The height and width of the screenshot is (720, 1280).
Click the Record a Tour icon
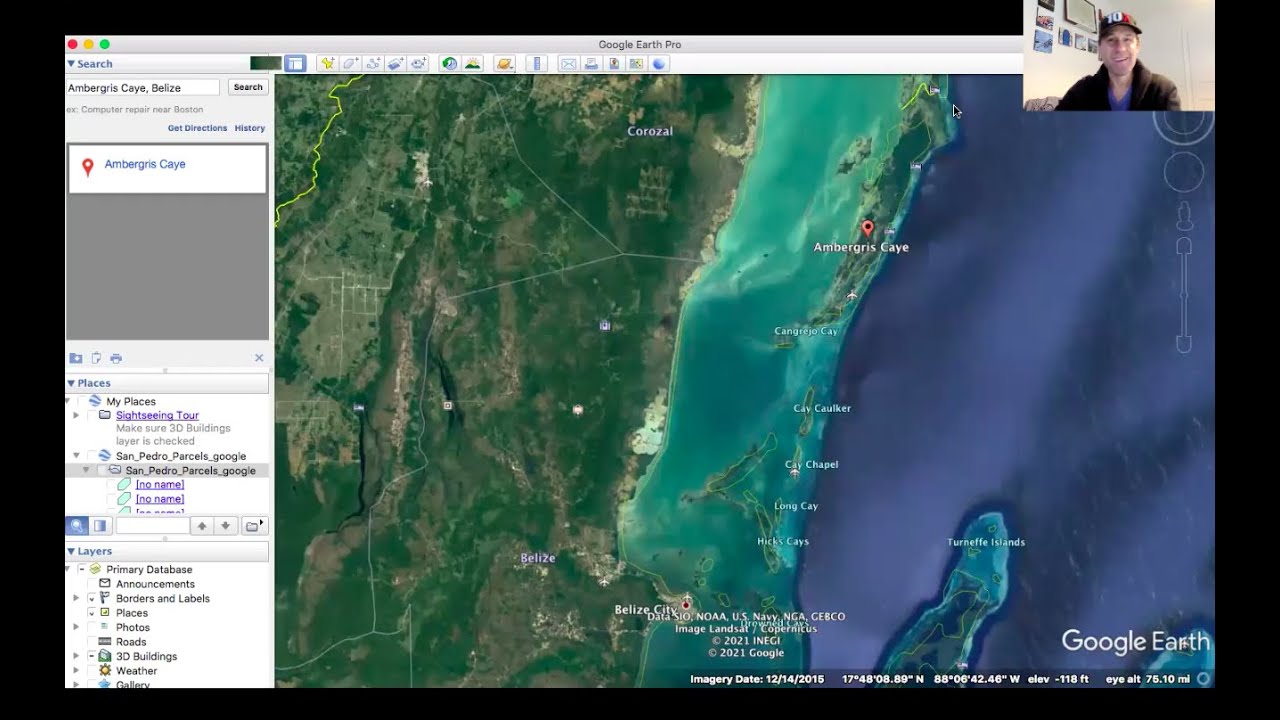[x=419, y=63]
